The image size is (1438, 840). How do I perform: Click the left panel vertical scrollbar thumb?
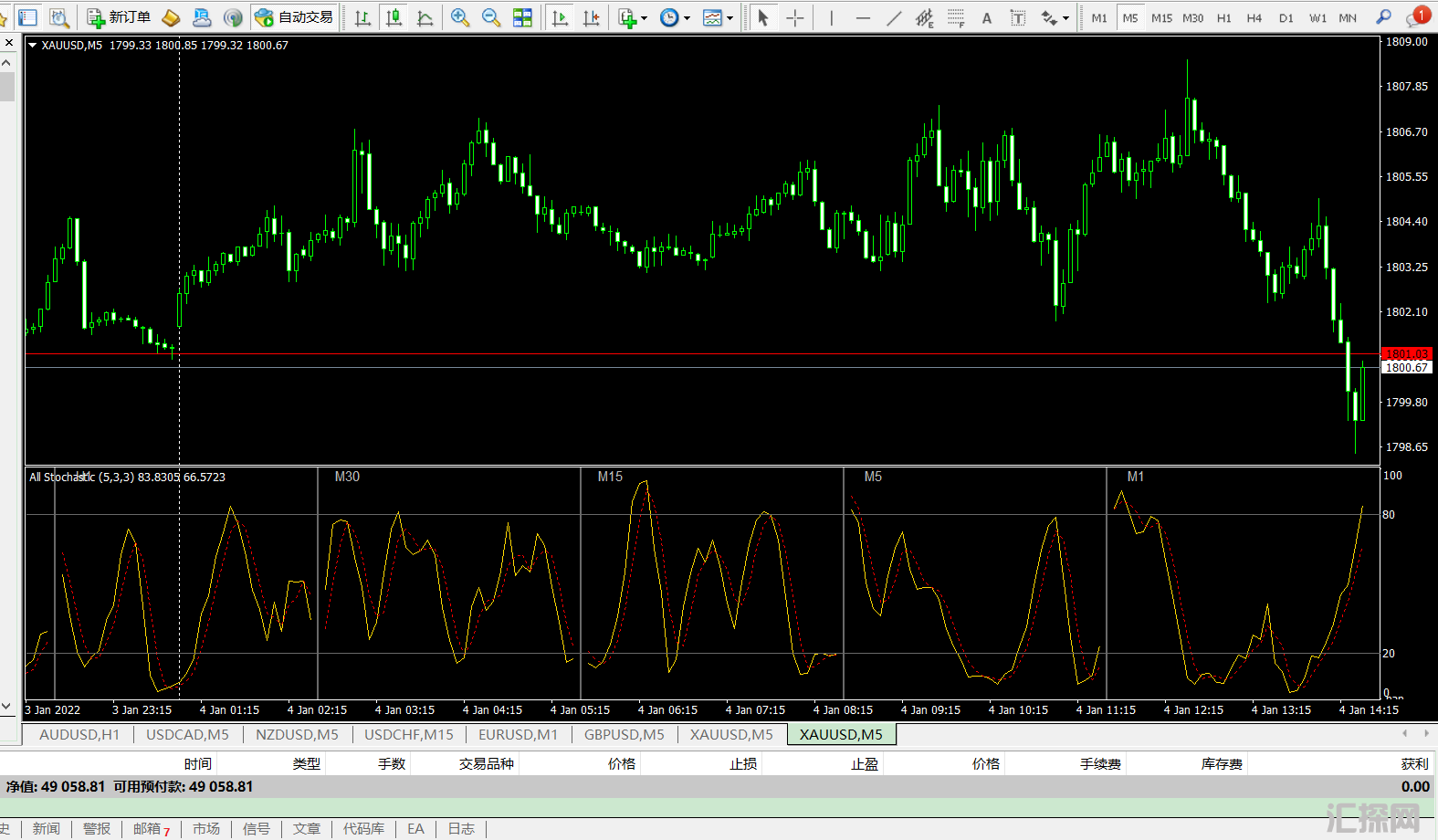click(7, 87)
